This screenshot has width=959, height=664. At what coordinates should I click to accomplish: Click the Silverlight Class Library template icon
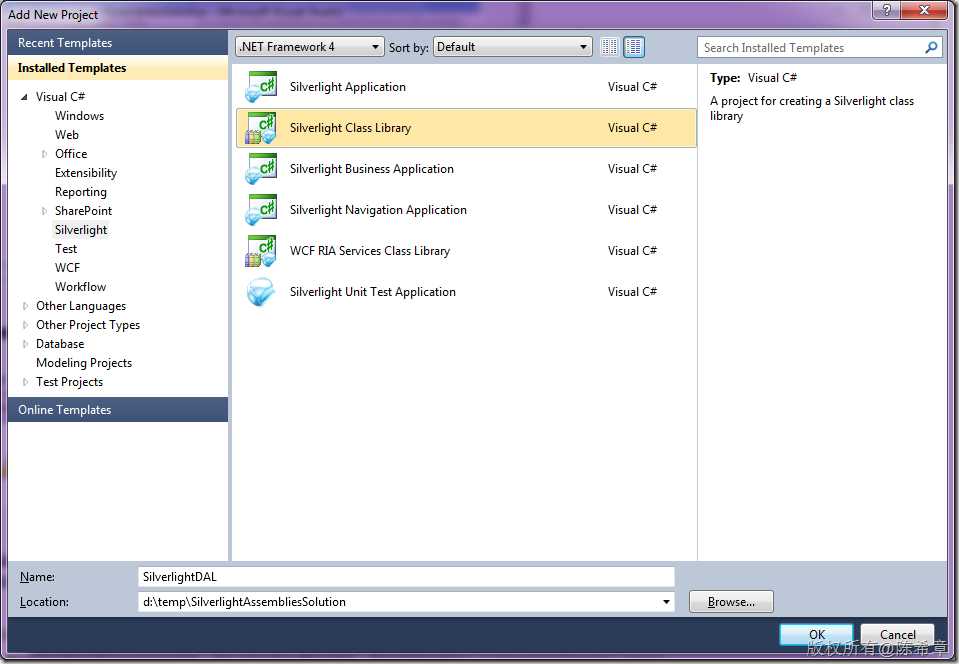click(x=261, y=128)
